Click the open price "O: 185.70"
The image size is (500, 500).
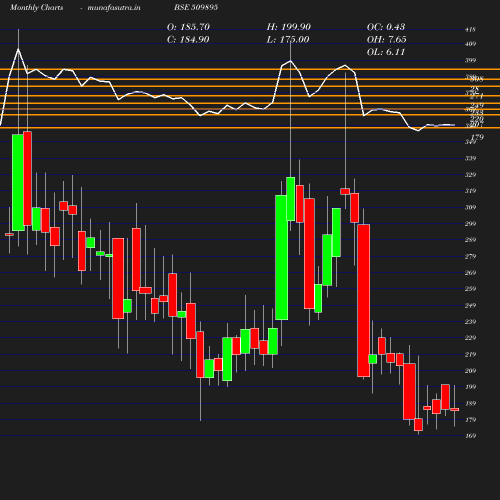point(188,27)
